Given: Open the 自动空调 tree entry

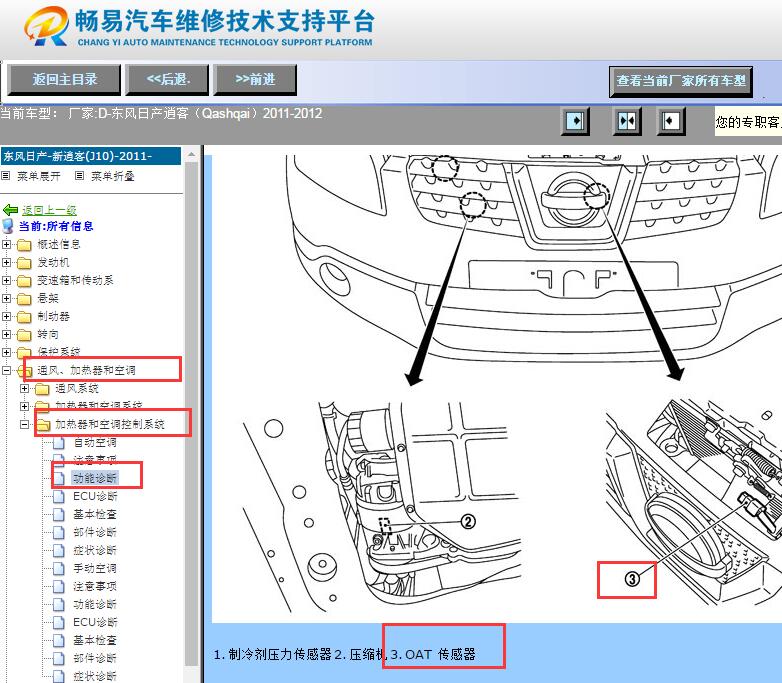Looking at the screenshot, I should tap(95, 443).
